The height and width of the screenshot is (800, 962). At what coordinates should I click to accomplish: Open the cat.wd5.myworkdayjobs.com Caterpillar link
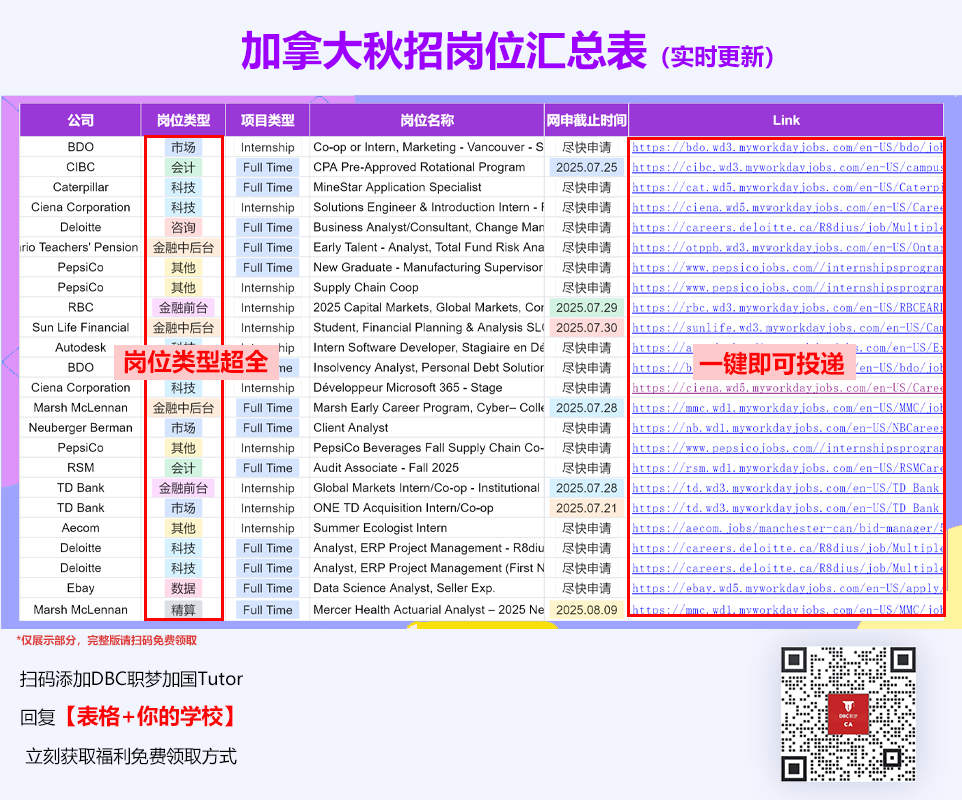[787, 188]
